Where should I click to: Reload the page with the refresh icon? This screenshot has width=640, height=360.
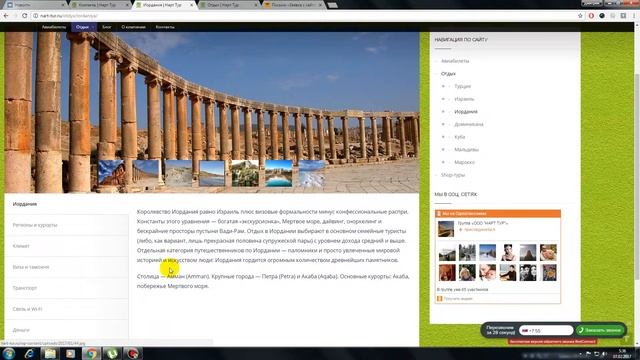[x=24, y=16]
